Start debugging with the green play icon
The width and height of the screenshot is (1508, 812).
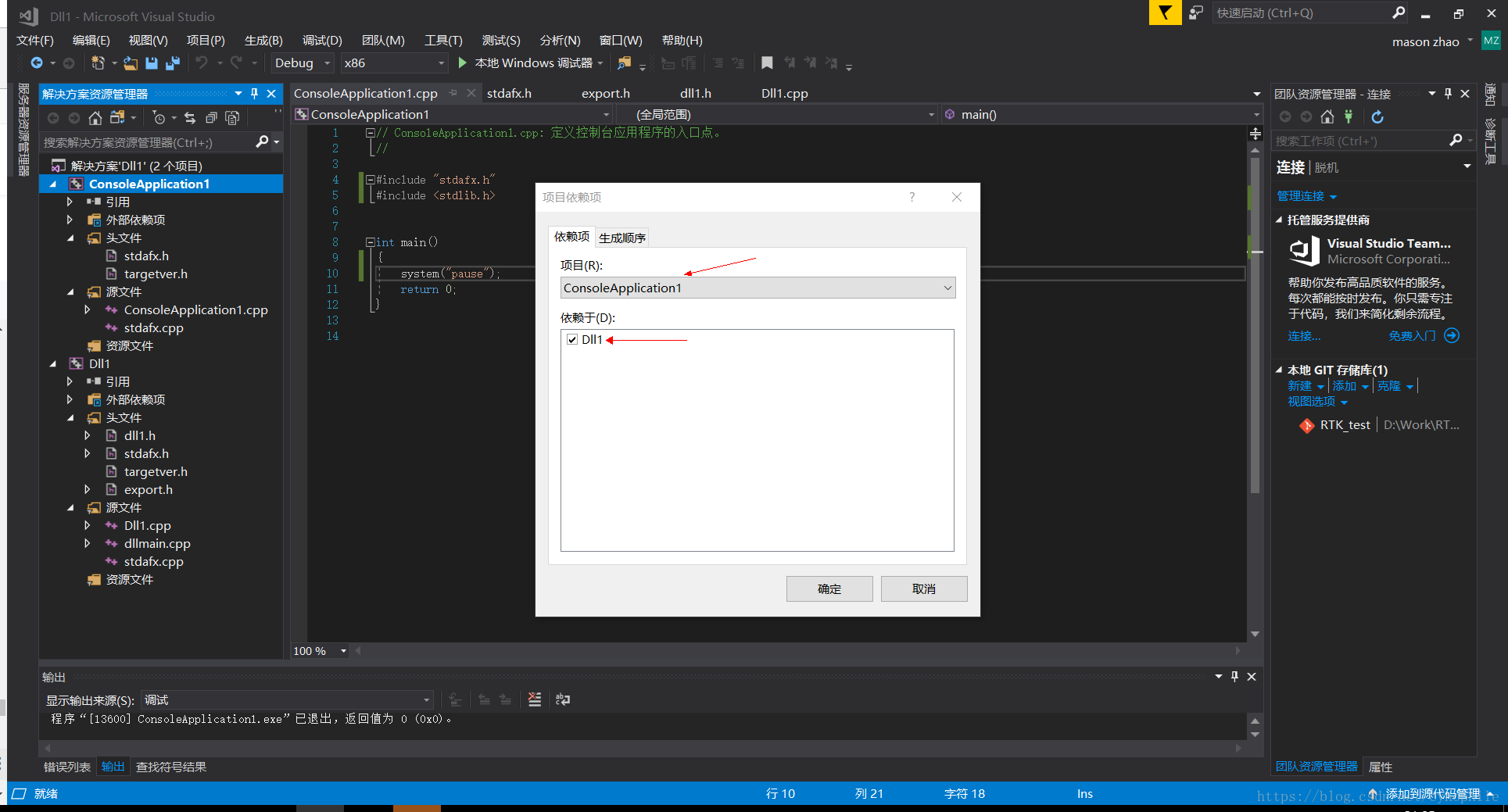pos(462,63)
